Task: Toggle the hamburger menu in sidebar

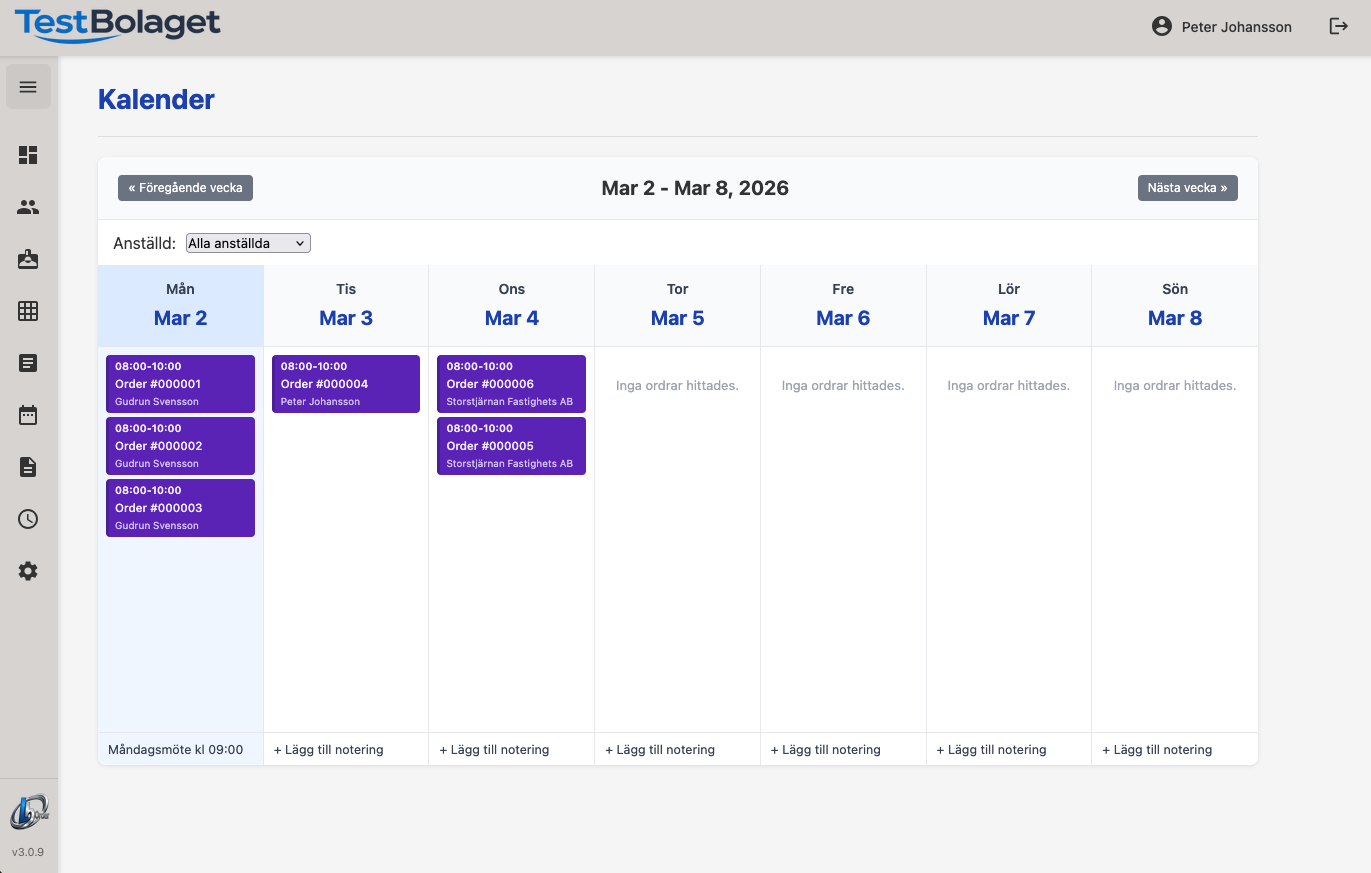Action: [28, 87]
